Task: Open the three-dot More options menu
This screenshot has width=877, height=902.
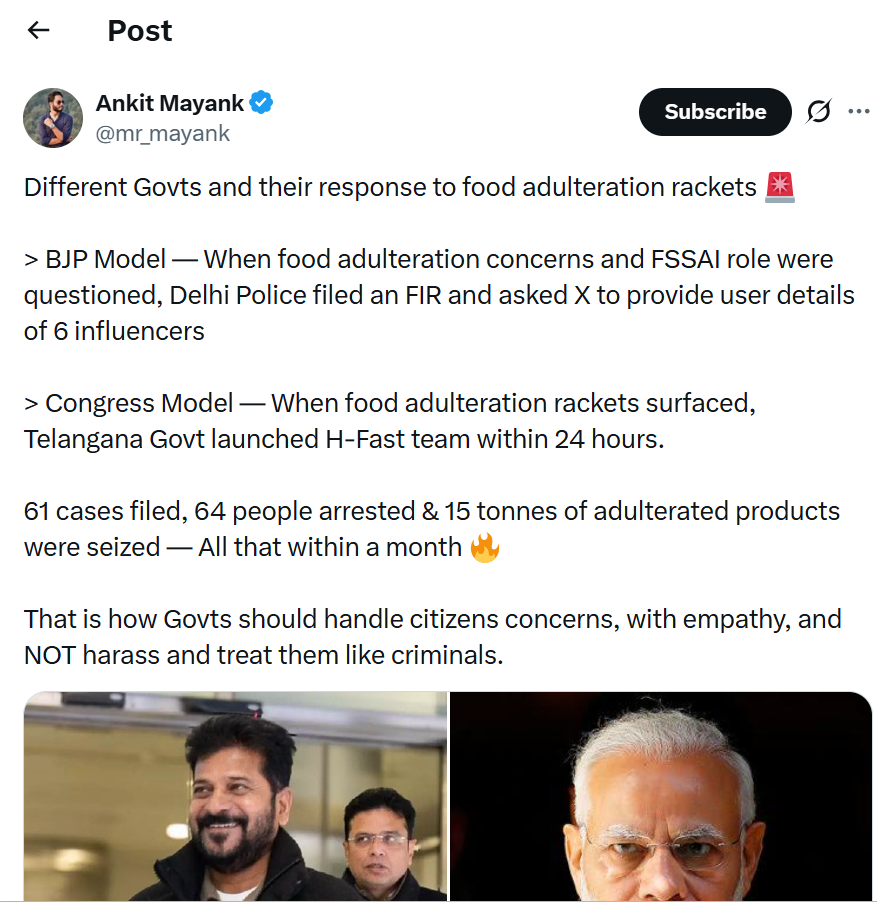Action: coord(858,112)
